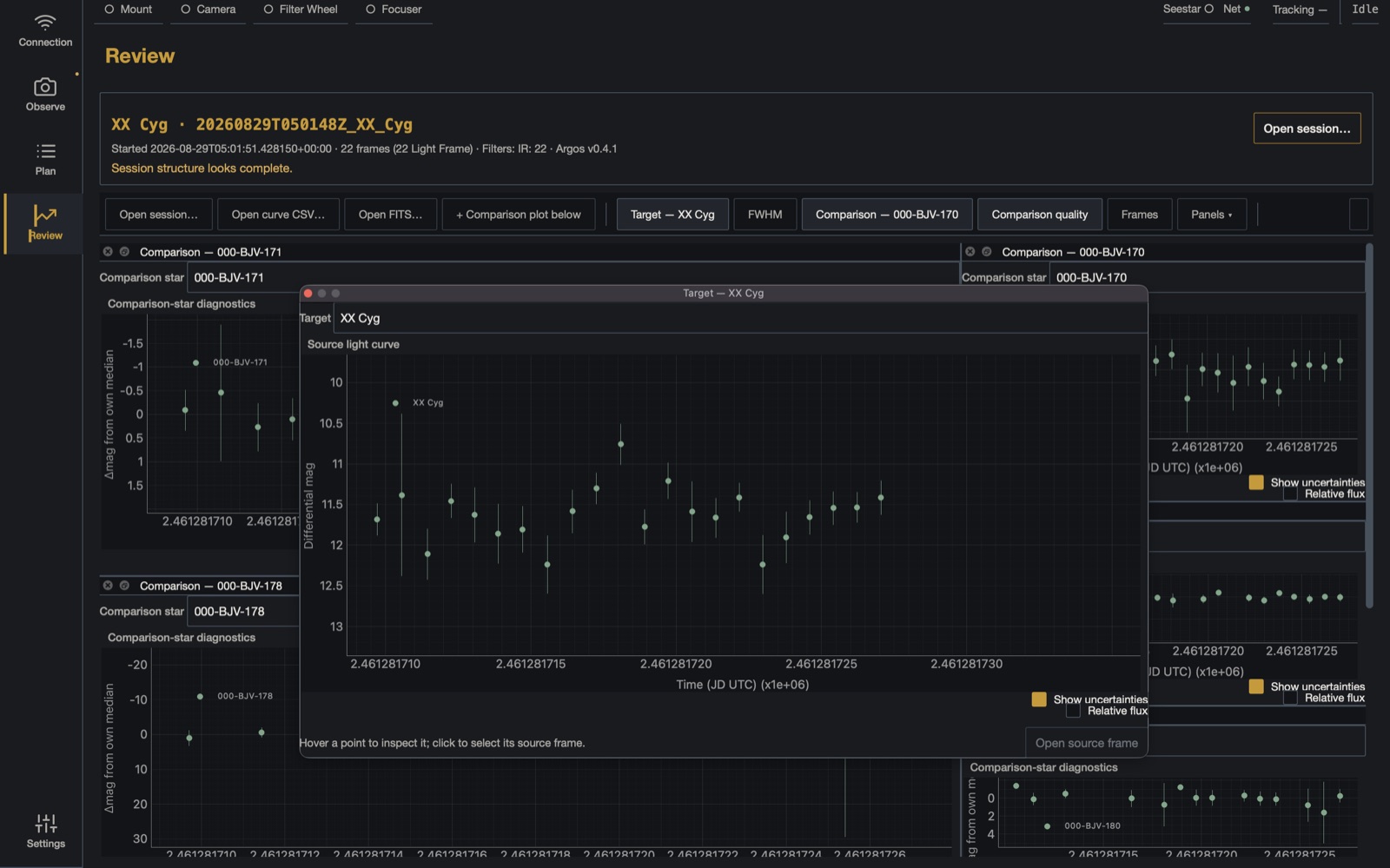
Task: Click the float icon of Comparison 000-BJV-171 panel
Action: click(124, 252)
